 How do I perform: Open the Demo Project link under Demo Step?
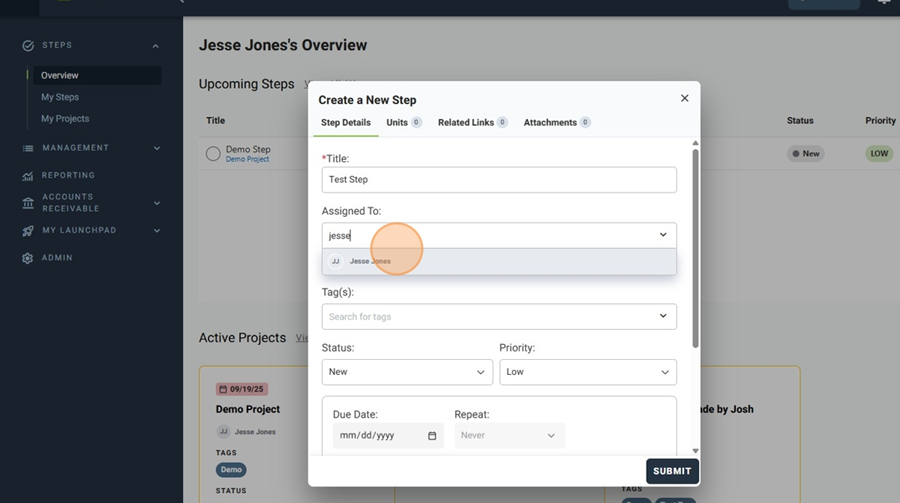247,160
